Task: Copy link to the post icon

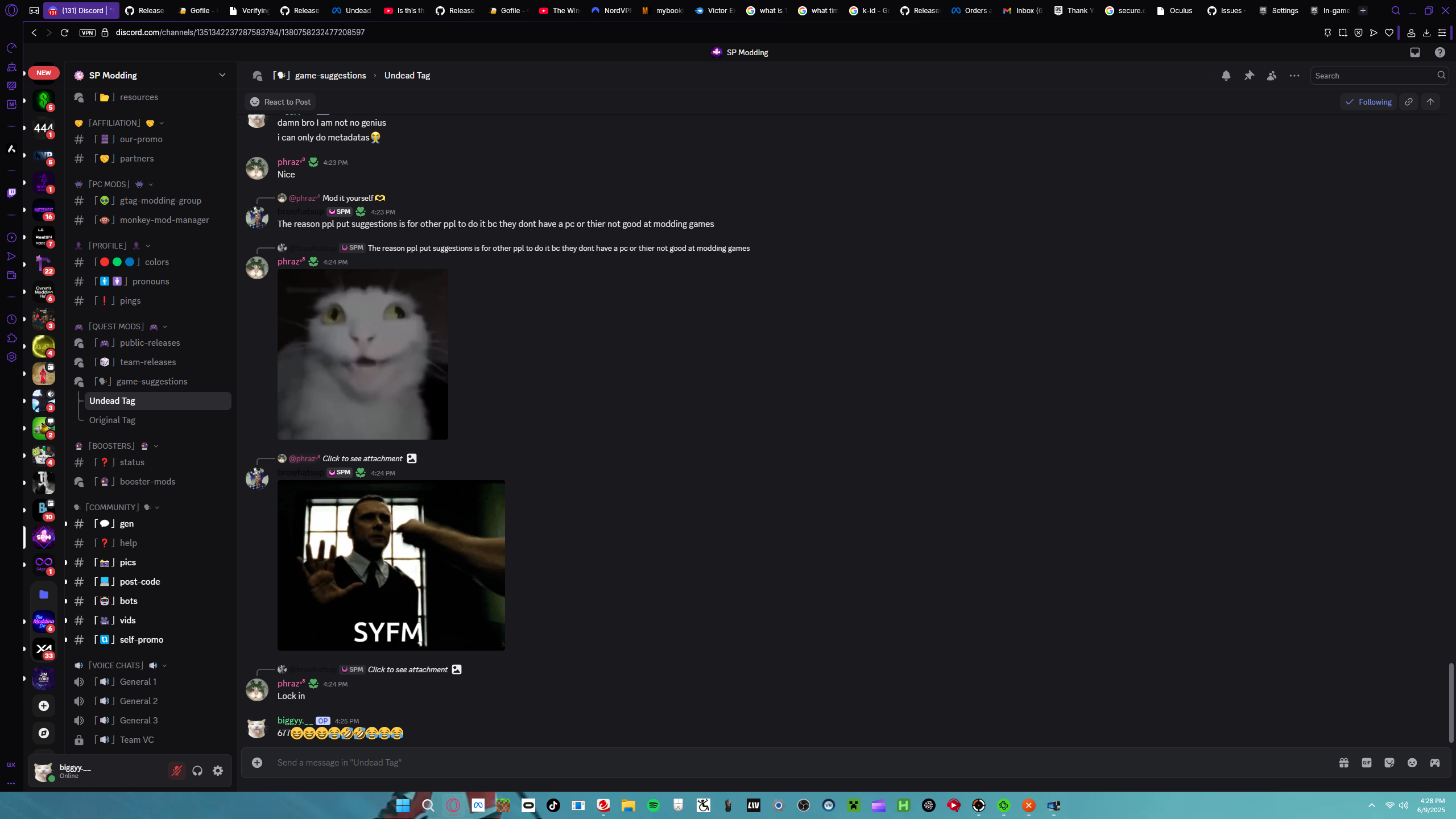Action: 1408,102
